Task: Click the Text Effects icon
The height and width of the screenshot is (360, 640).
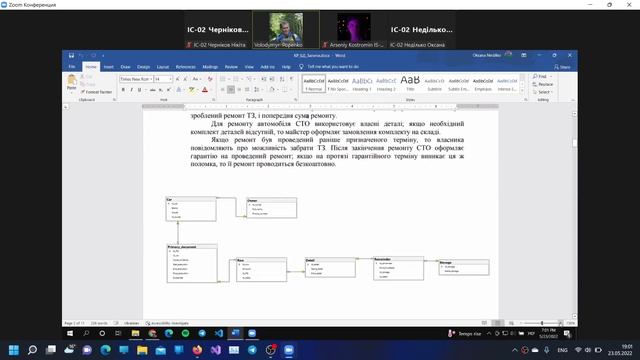Action: tap(179, 90)
